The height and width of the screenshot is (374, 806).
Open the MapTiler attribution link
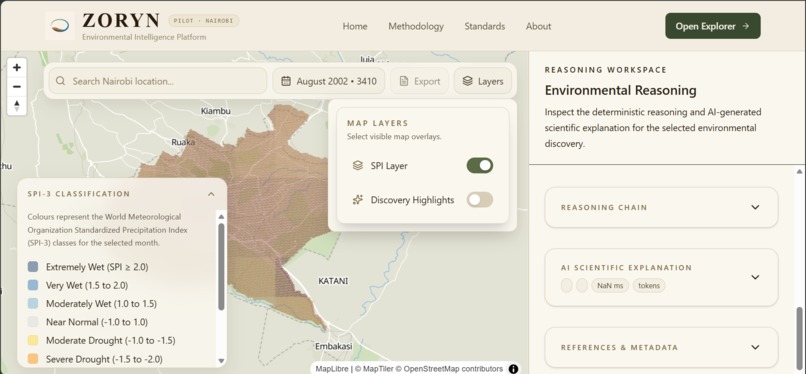[x=374, y=369]
